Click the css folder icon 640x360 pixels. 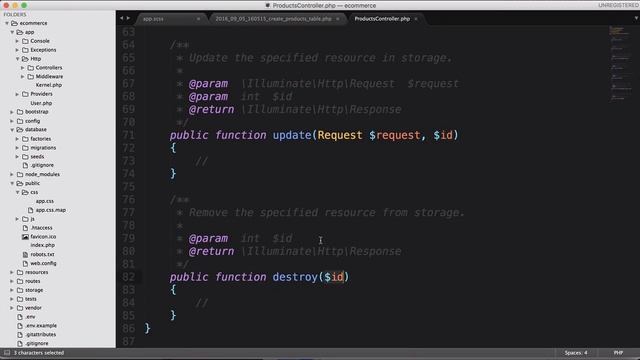point(25,192)
